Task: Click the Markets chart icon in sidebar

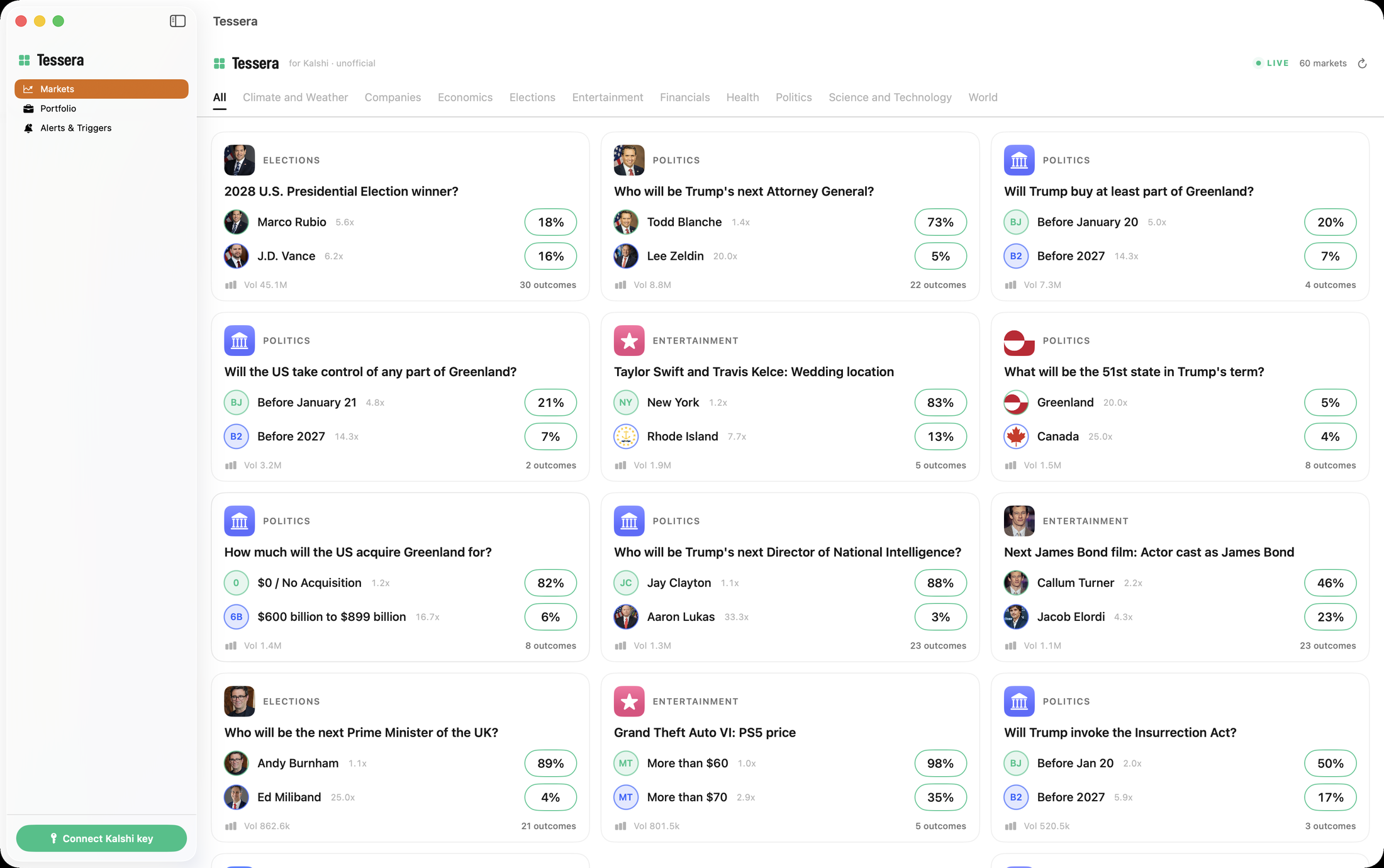Action: tap(28, 89)
